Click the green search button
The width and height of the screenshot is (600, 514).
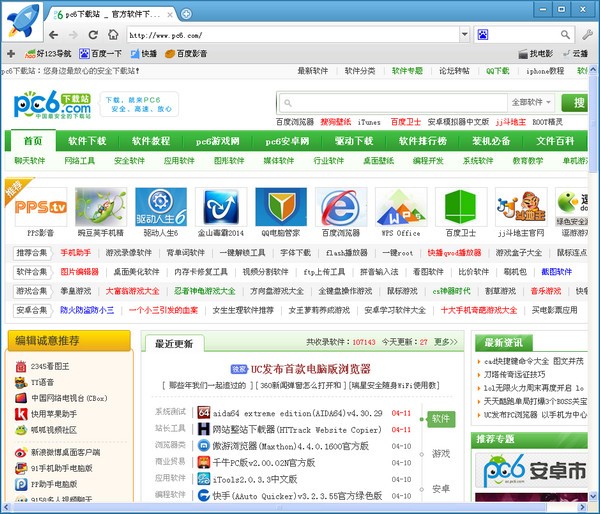574,102
